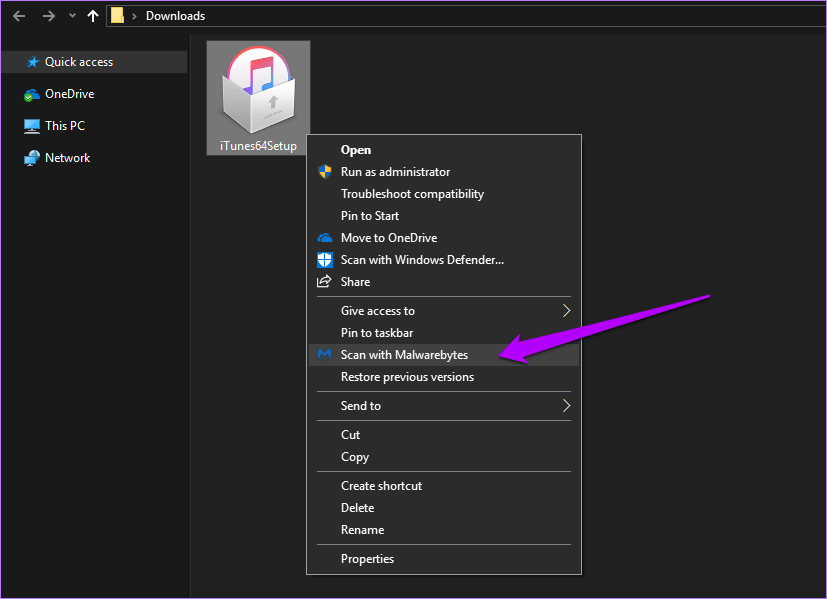Click the Back navigation arrow

tap(19, 16)
